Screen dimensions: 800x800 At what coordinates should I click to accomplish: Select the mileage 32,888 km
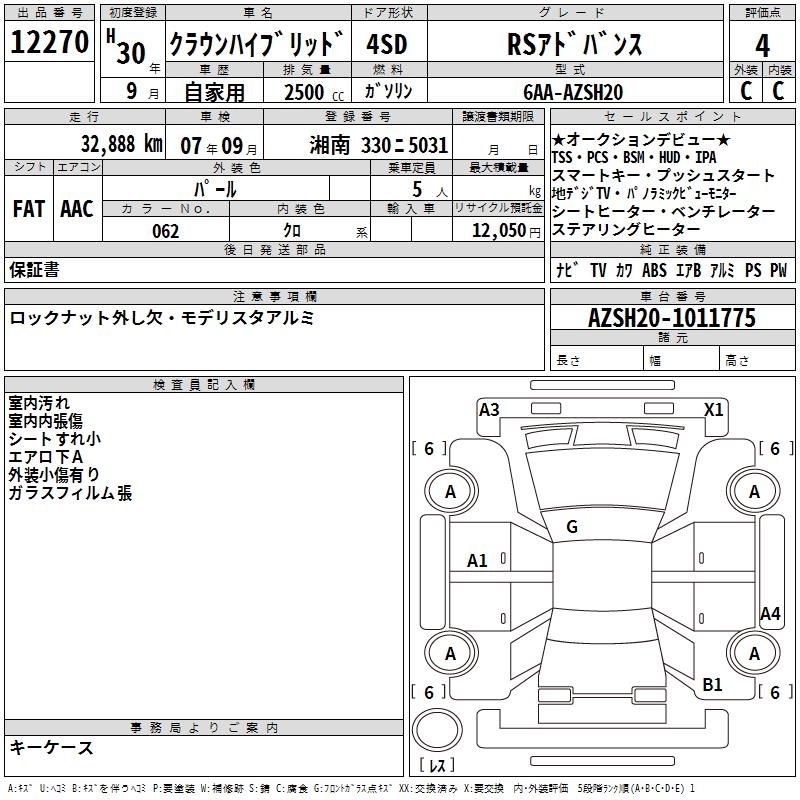click(122, 144)
